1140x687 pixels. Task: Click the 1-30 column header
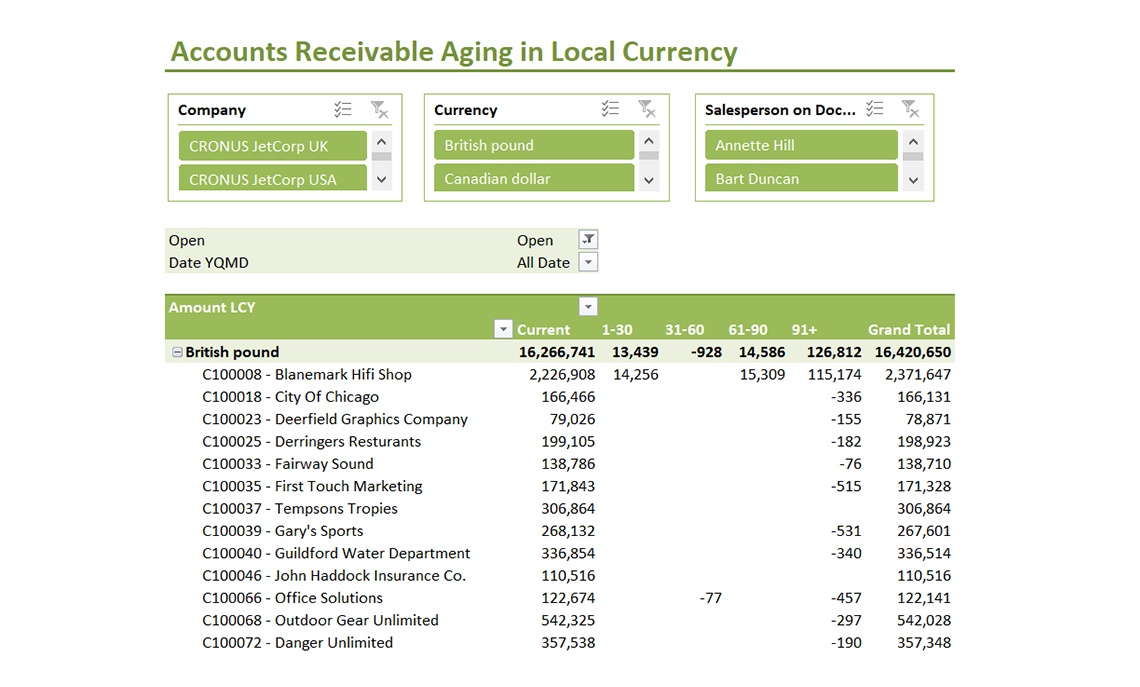pyautogui.click(x=617, y=329)
